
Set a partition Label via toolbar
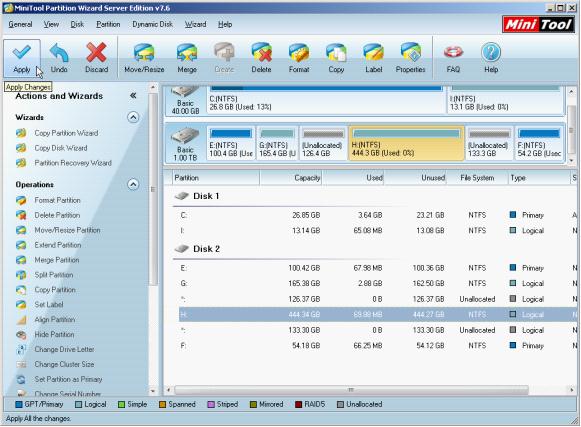pos(374,58)
